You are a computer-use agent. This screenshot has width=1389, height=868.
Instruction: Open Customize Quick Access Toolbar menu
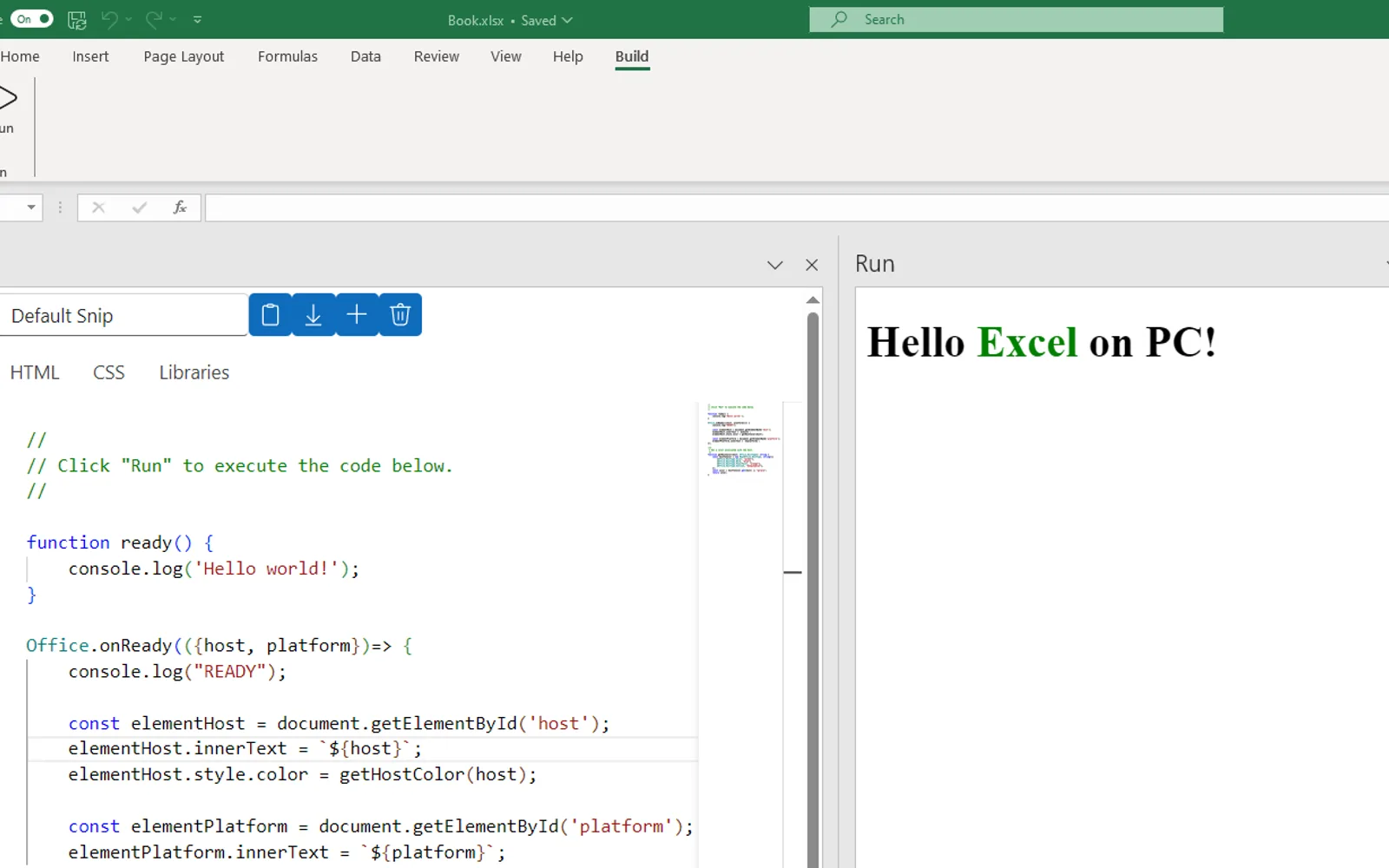197,19
